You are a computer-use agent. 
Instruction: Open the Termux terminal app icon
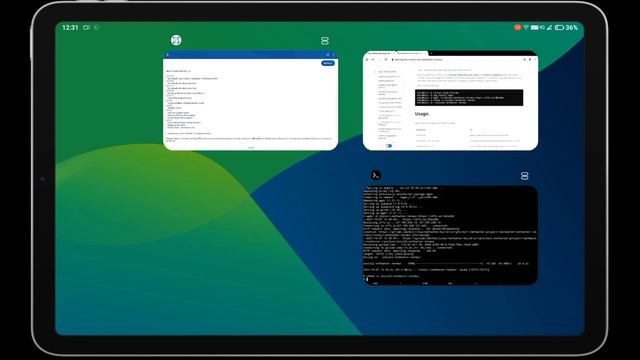(x=376, y=175)
